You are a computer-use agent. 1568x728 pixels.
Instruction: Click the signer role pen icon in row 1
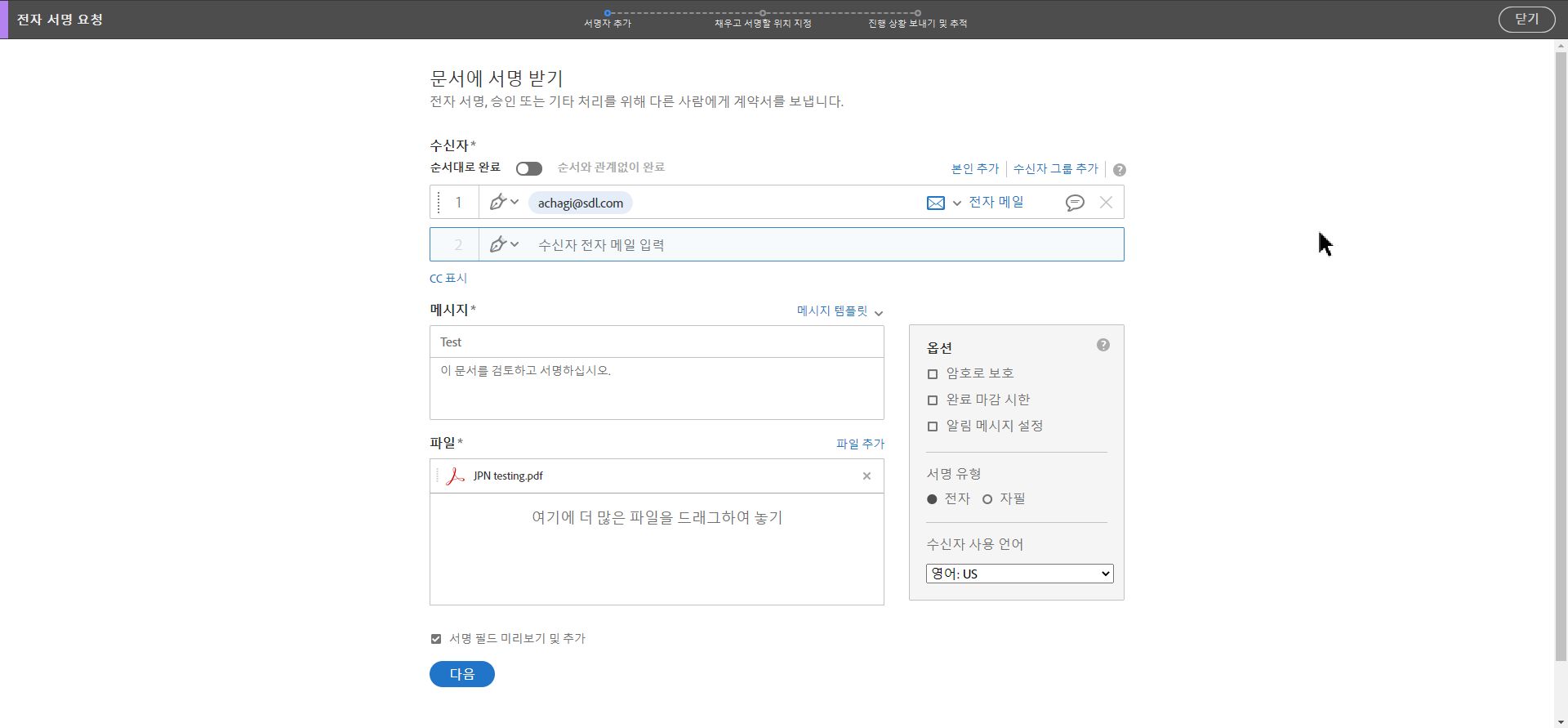(497, 202)
